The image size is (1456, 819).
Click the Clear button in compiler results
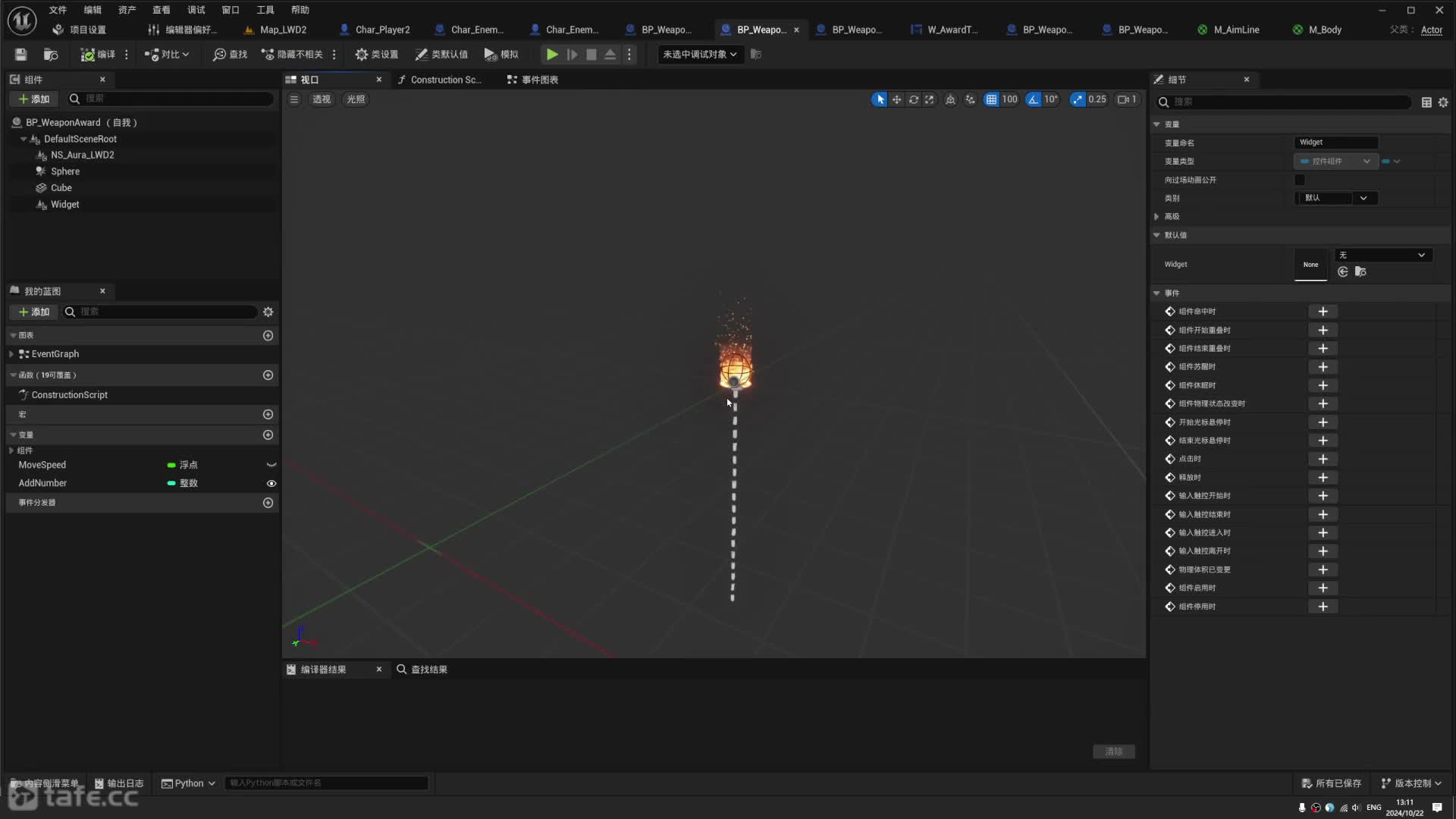click(1113, 752)
